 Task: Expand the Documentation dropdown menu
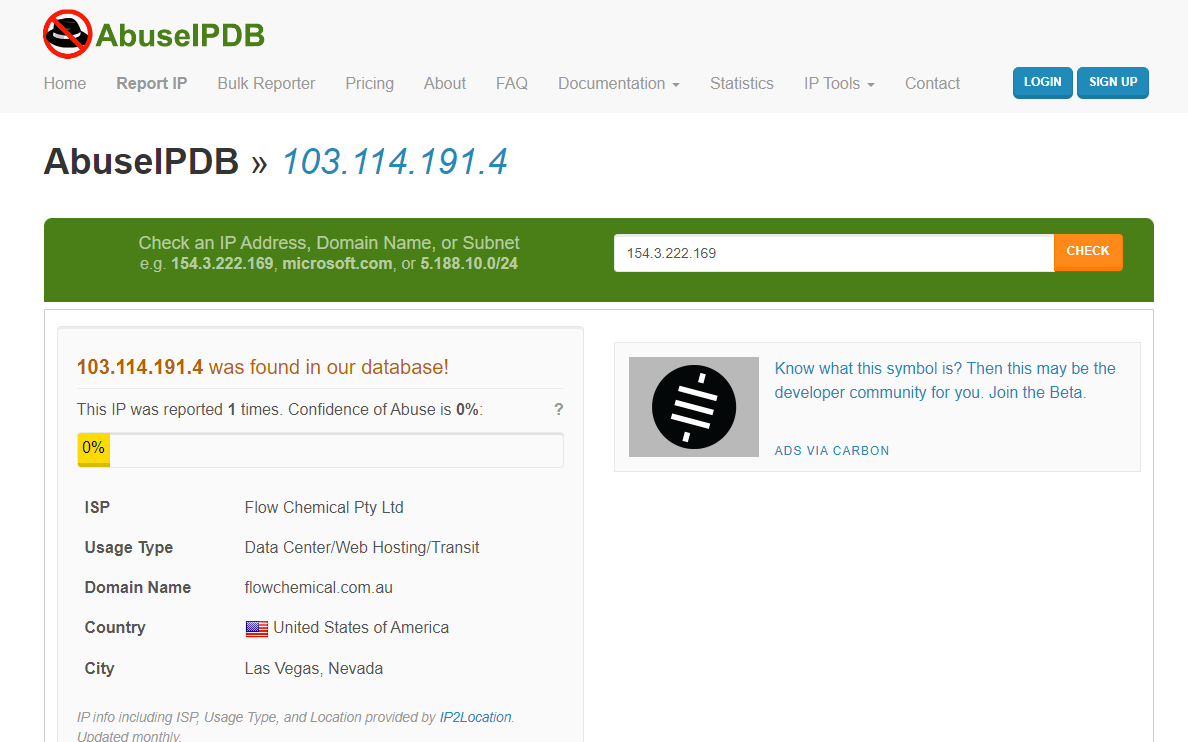tap(618, 83)
